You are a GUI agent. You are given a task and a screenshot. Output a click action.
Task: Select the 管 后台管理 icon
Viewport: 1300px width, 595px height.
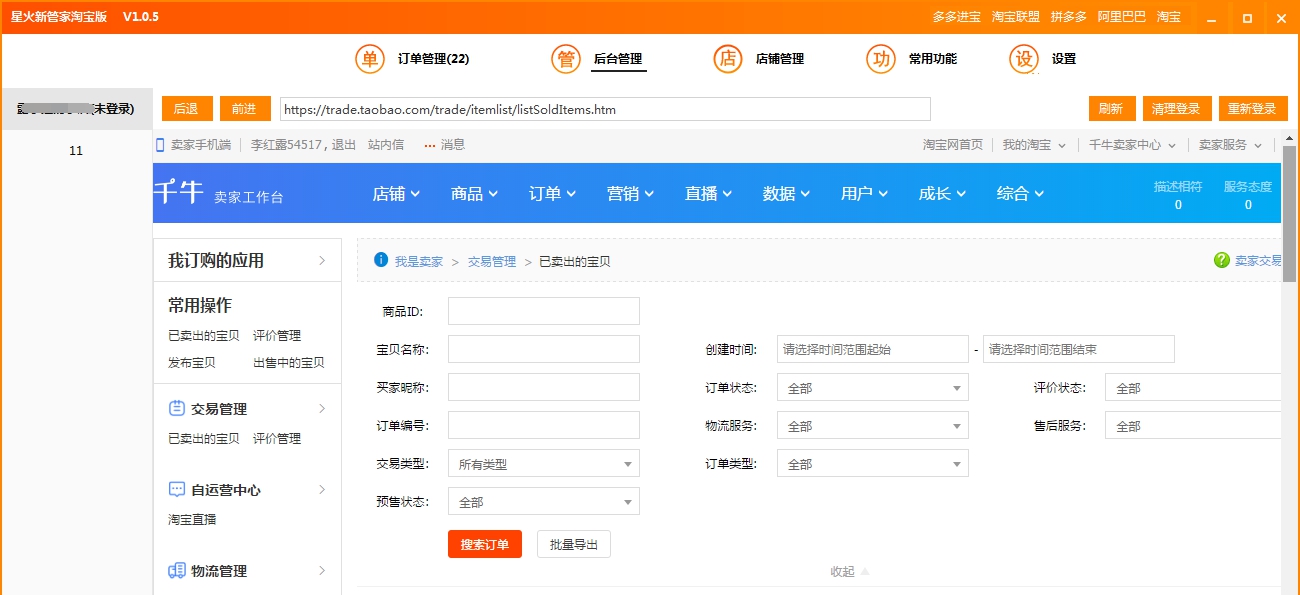[566, 59]
